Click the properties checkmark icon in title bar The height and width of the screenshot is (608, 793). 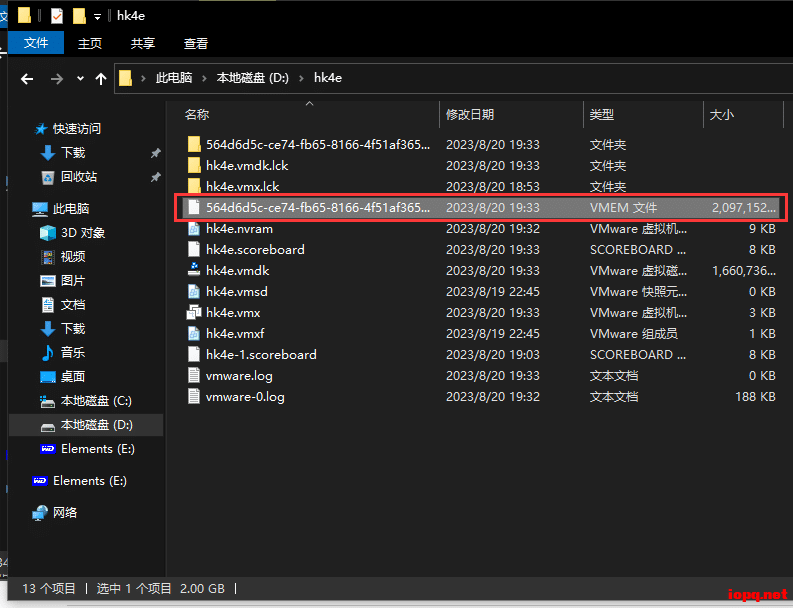click(57, 16)
